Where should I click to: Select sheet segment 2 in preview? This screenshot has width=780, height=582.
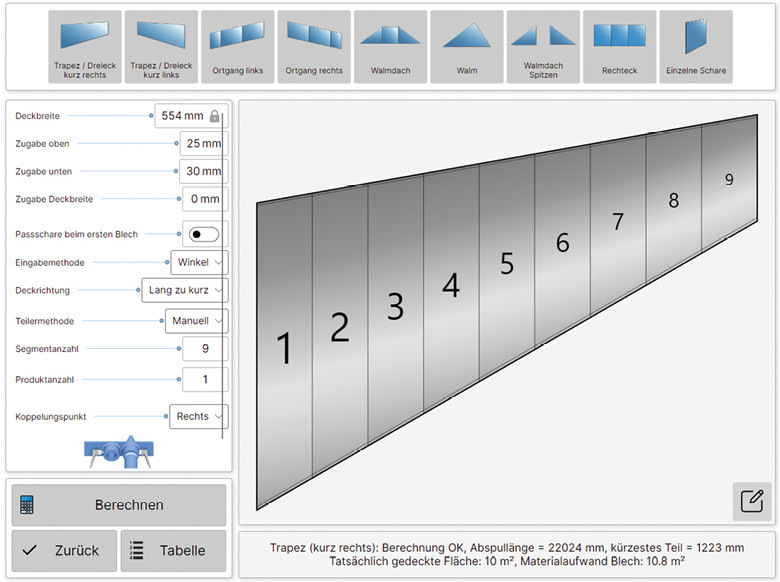click(x=340, y=327)
